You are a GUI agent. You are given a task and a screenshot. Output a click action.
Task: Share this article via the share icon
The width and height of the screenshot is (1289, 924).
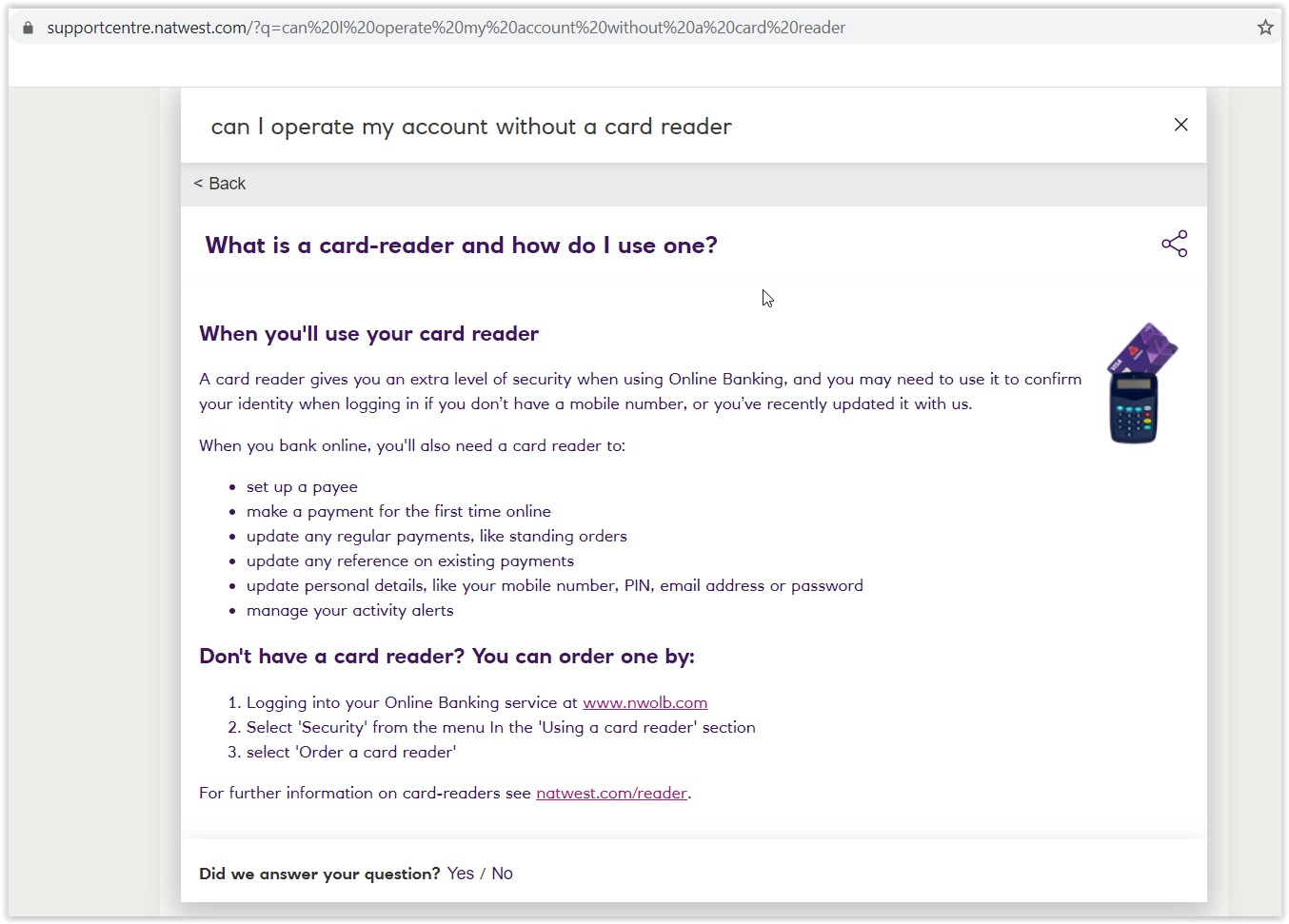1174,244
